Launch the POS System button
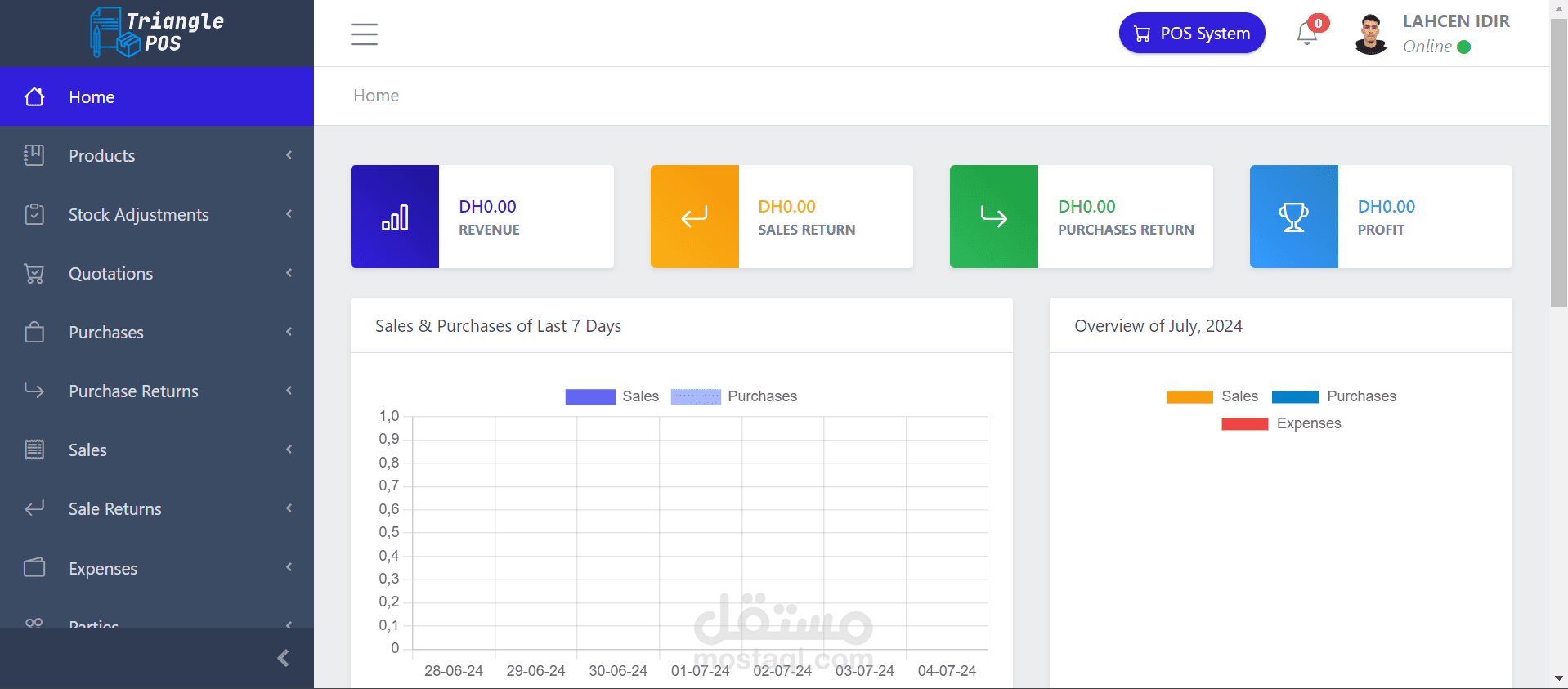The height and width of the screenshot is (689, 1568). [1192, 34]
